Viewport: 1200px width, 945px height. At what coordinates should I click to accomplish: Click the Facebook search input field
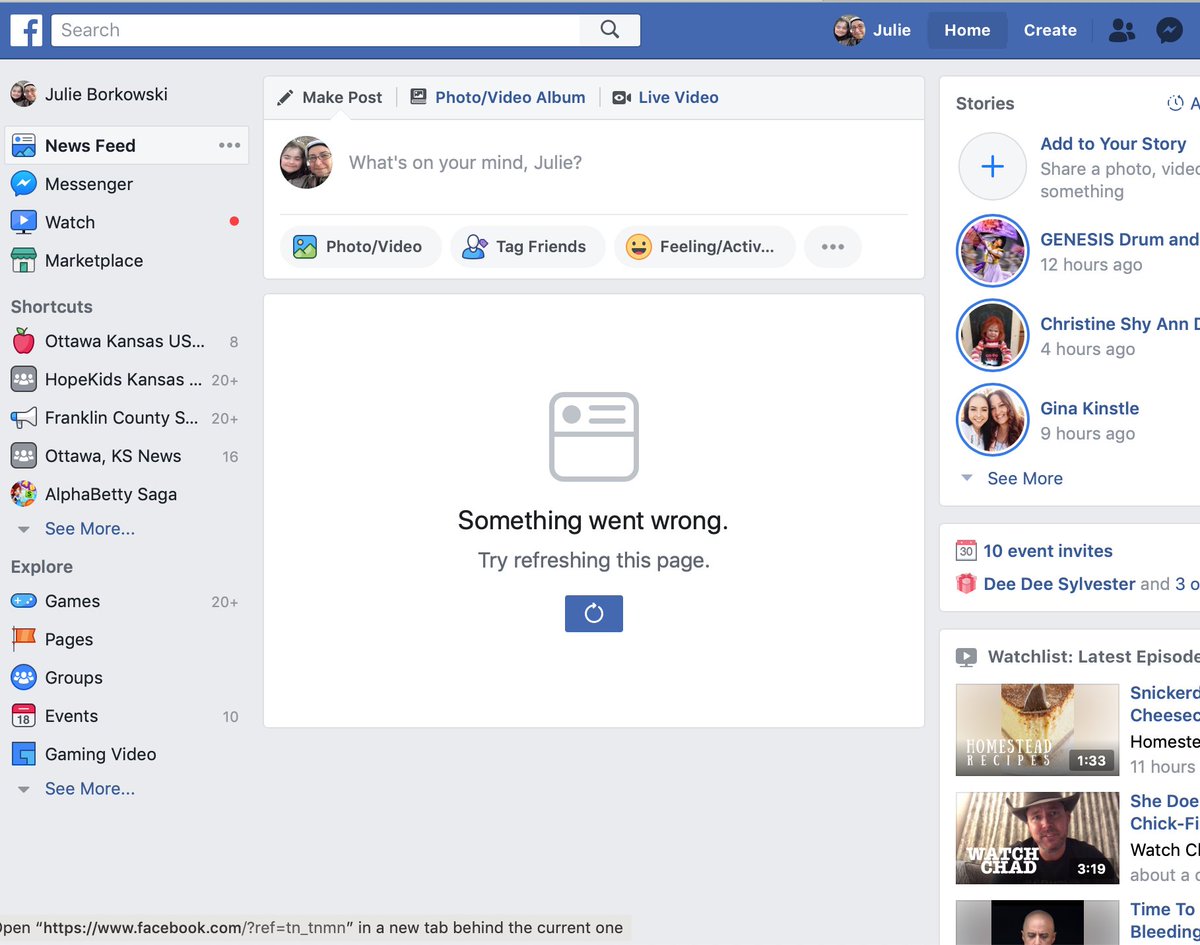point(316,30)
